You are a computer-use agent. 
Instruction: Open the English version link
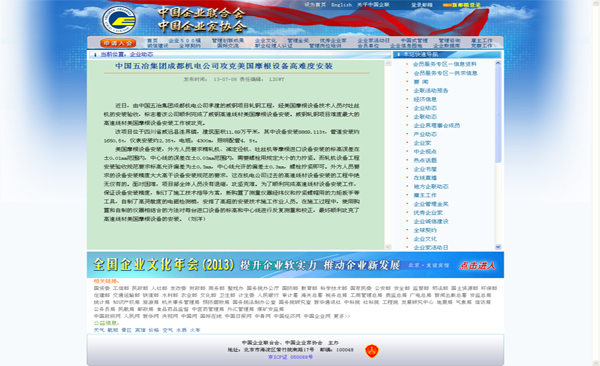[x=341, y=5]
